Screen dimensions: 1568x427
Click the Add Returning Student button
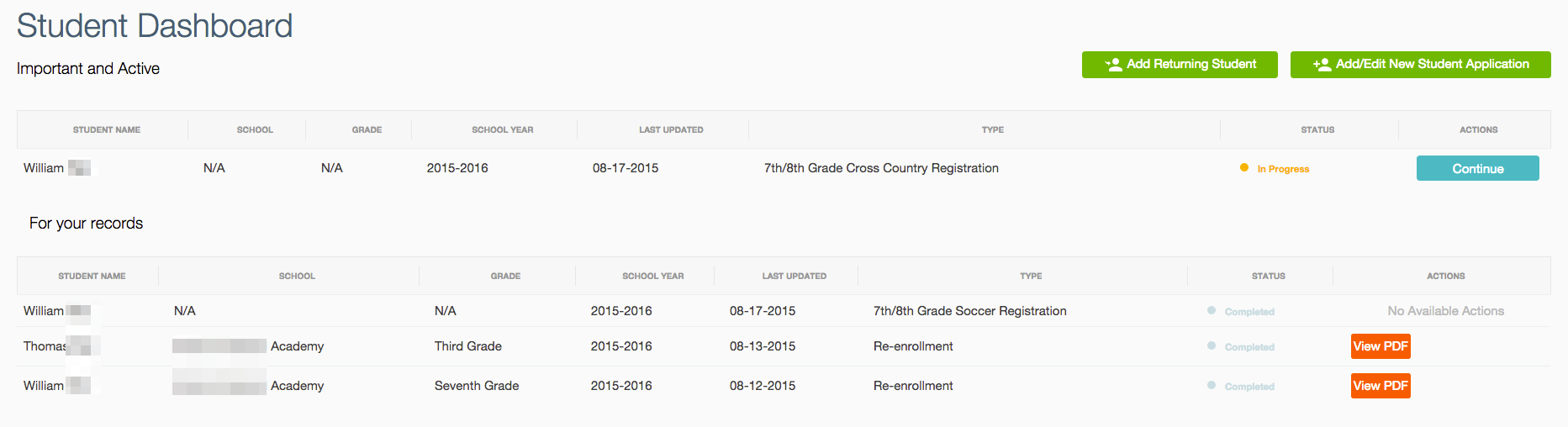pos(1180,65)
